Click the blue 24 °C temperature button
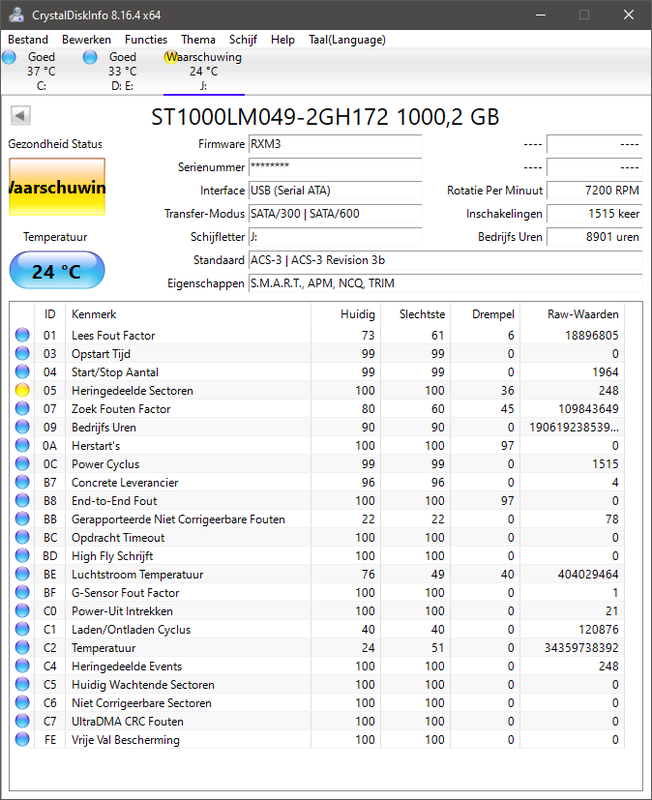The width and height of the screenshot is (652, 800). click(x=56, y=270)
